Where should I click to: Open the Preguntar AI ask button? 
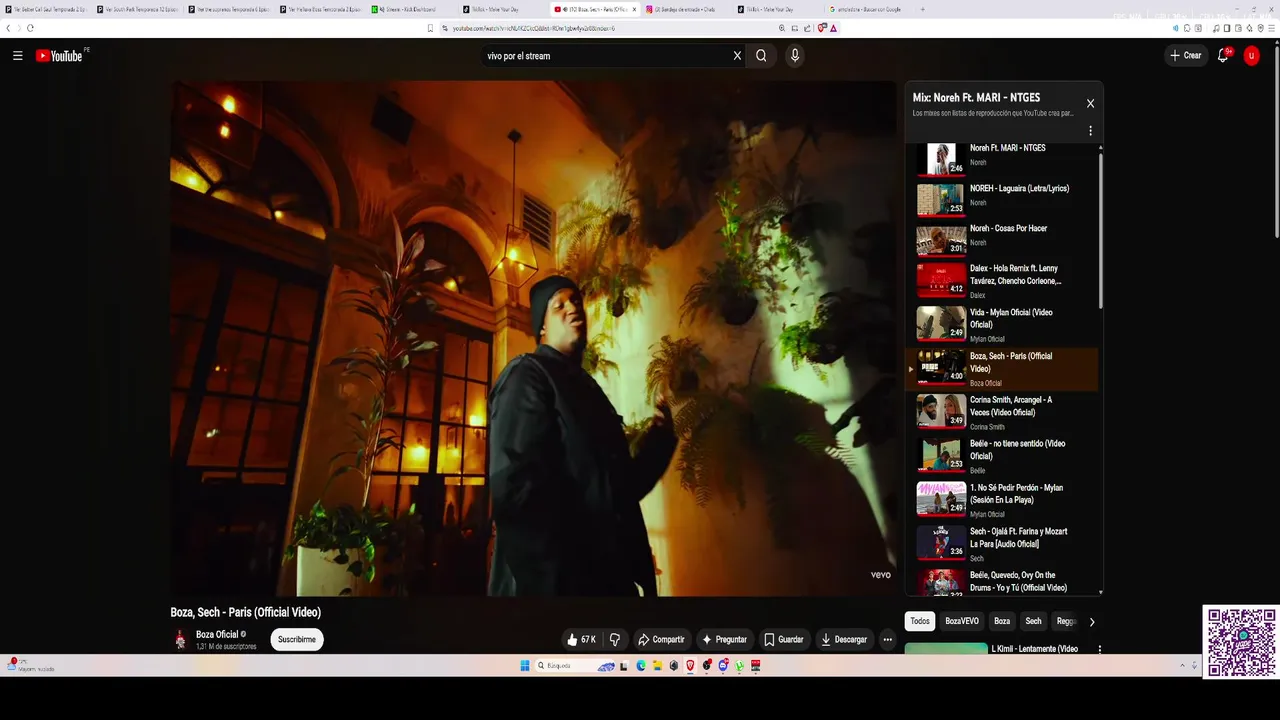pyautogui.click(x=724, y=639)
